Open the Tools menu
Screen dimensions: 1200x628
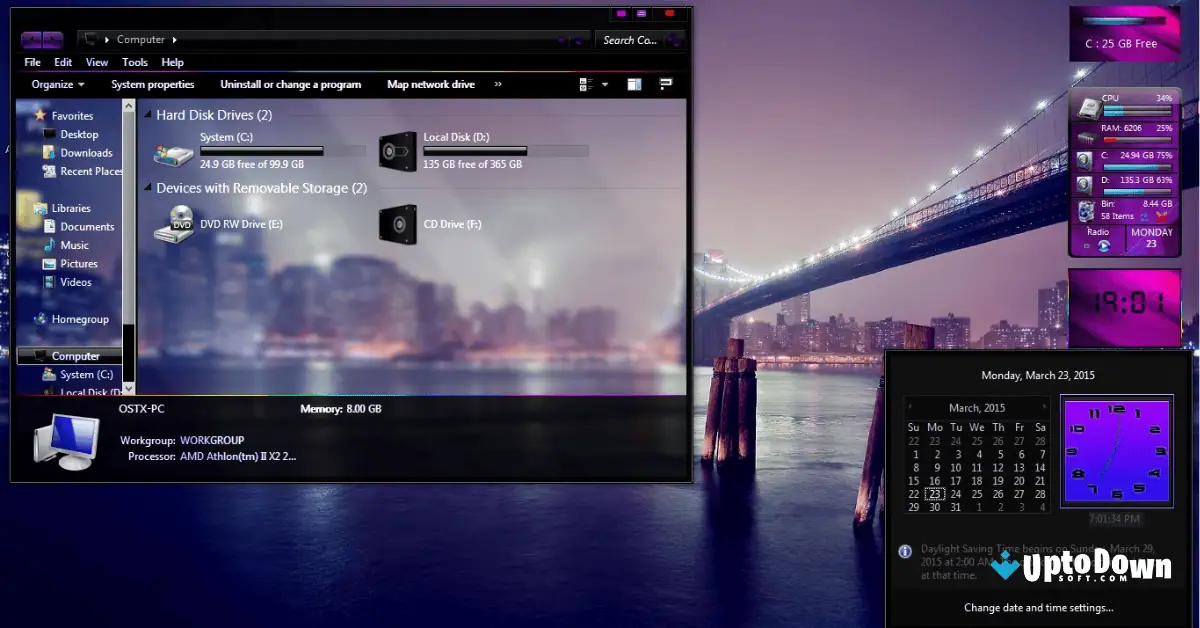point(134,61)
